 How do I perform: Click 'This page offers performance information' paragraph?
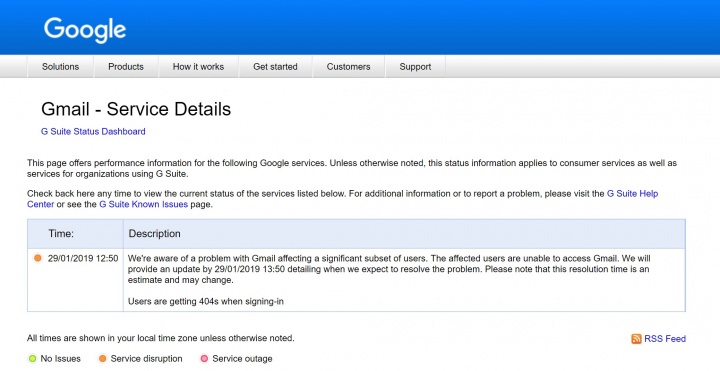[x=352, y=169]
